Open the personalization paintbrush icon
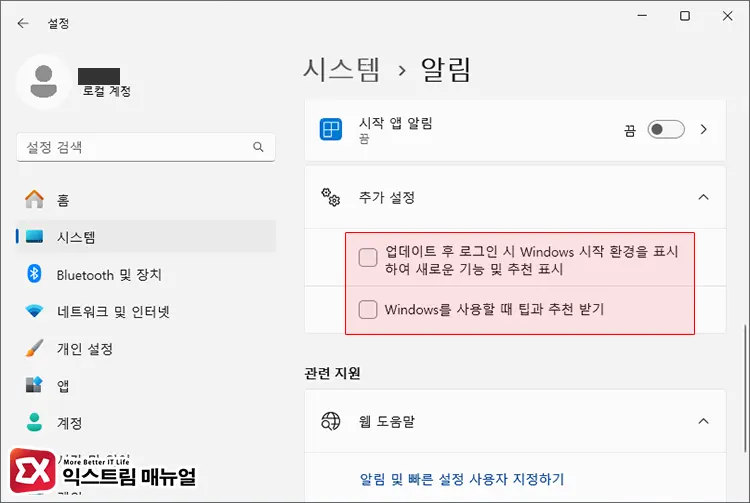Screen dimensions: 750x503 click(34, 349)
